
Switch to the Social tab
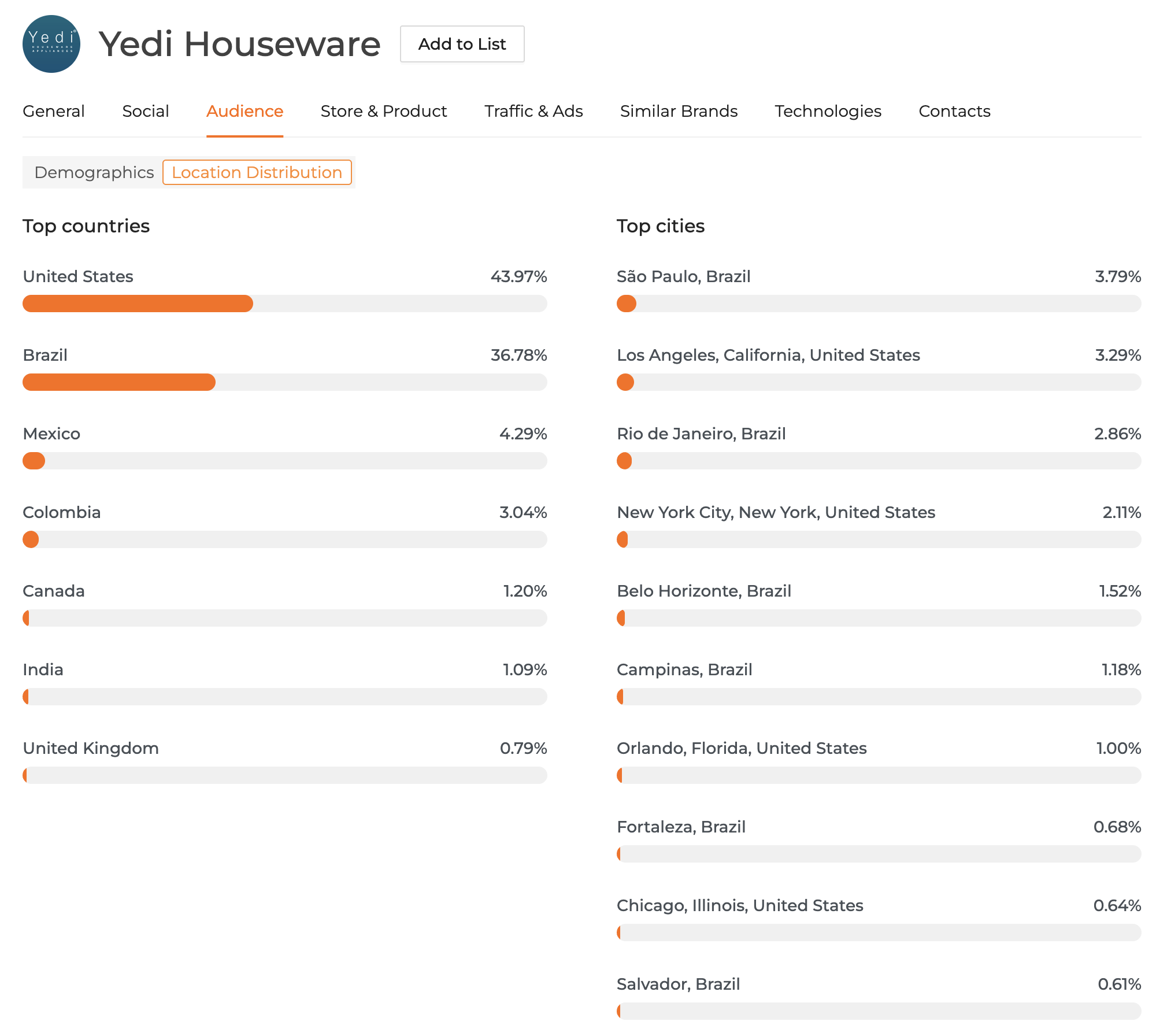(x=146, y=111)
